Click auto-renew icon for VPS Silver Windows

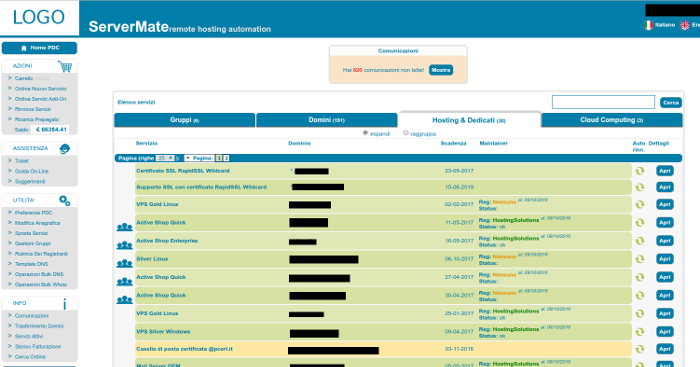point(640,332)
